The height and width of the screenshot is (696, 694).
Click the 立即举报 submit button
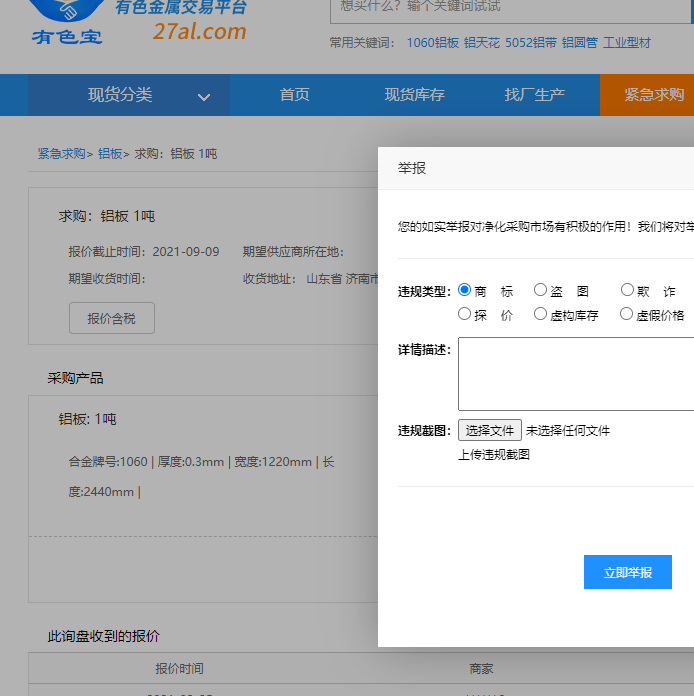pos(627,572)
